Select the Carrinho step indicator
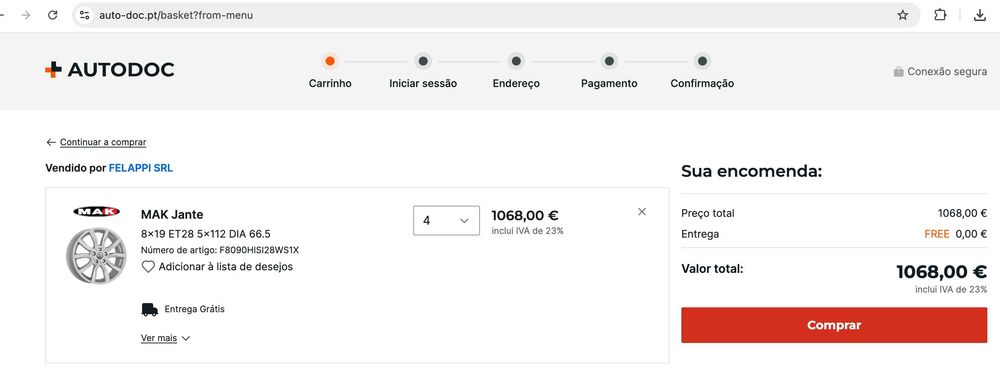Image resolution: width=1000 pixels, height=384 pixels. click(x=330, y=71)
